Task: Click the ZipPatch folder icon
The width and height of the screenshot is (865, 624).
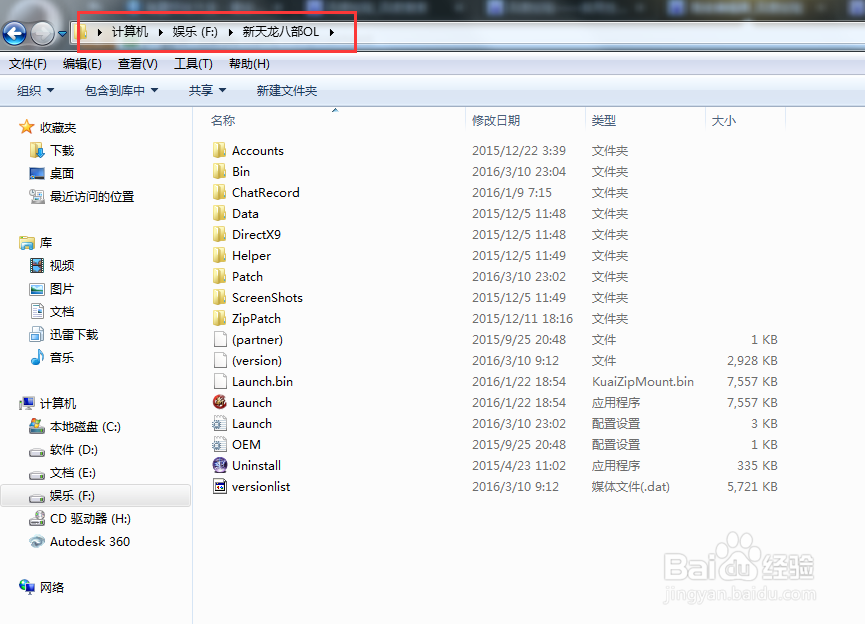Action: pyautogui.click(x=220, y=318)
